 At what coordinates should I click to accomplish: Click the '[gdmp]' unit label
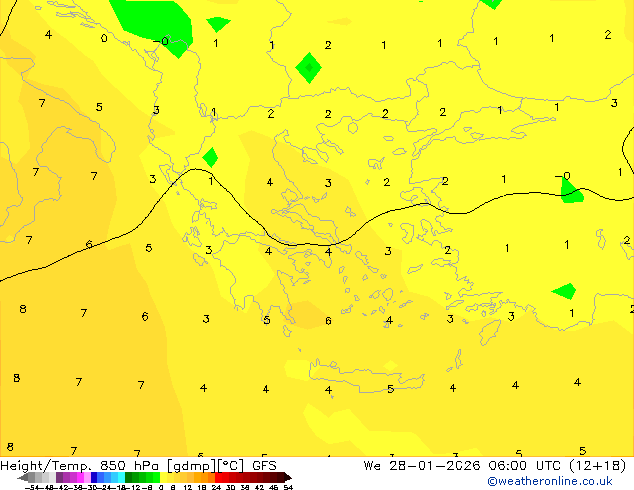[x=192, y=466]
